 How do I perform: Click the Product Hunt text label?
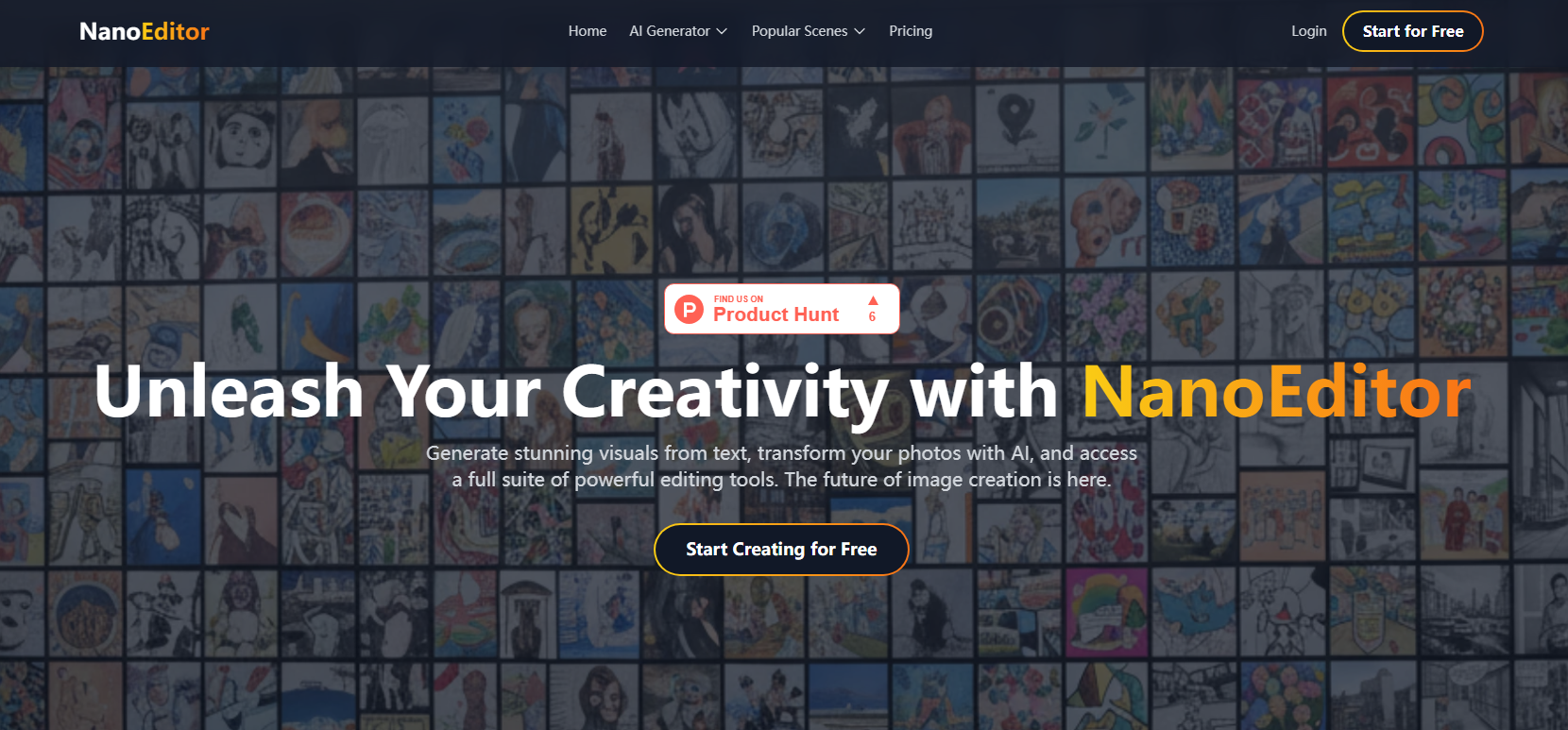coord(775,314)
